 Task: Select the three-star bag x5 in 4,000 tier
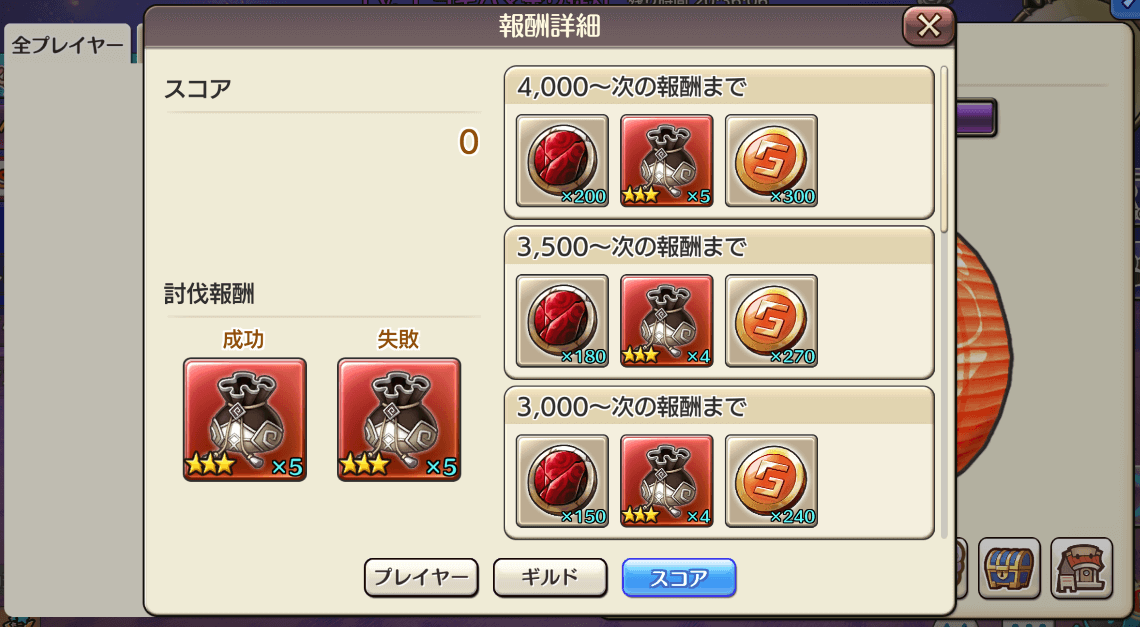667,161
